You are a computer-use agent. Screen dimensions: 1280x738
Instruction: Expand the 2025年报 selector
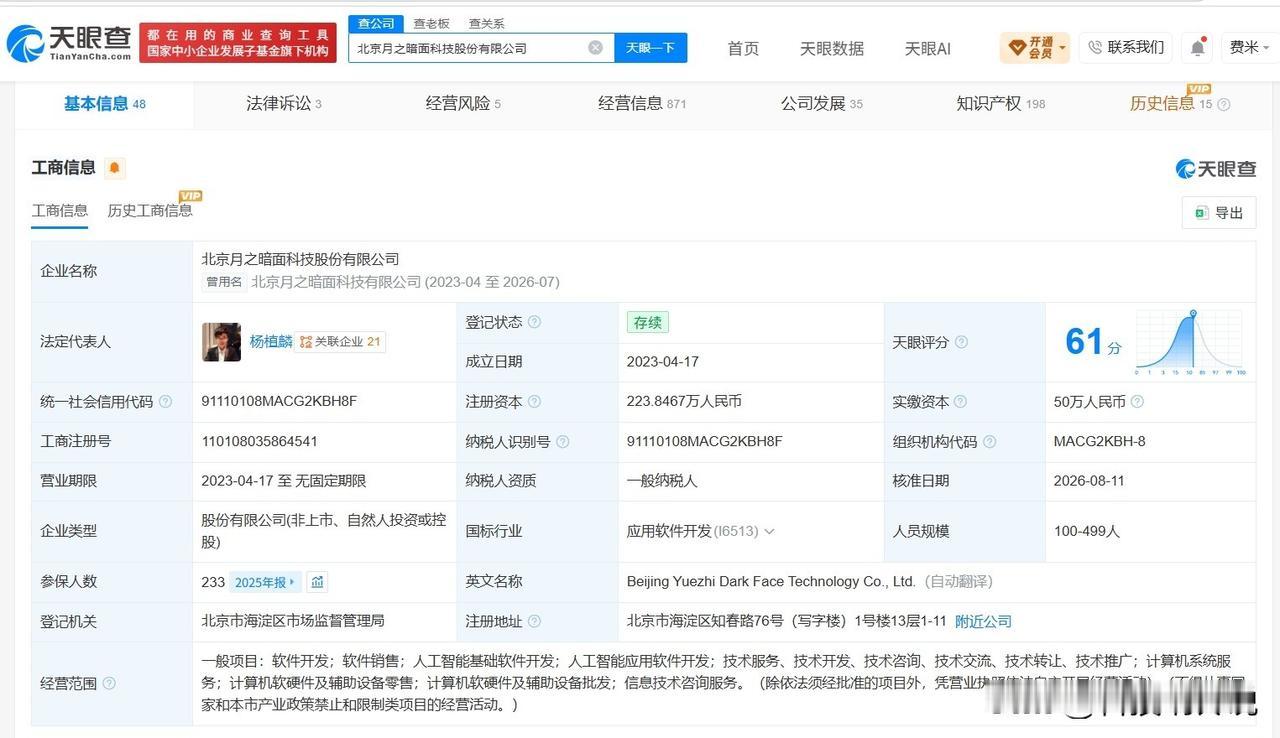pyautogui.click(x=263, y=581)
